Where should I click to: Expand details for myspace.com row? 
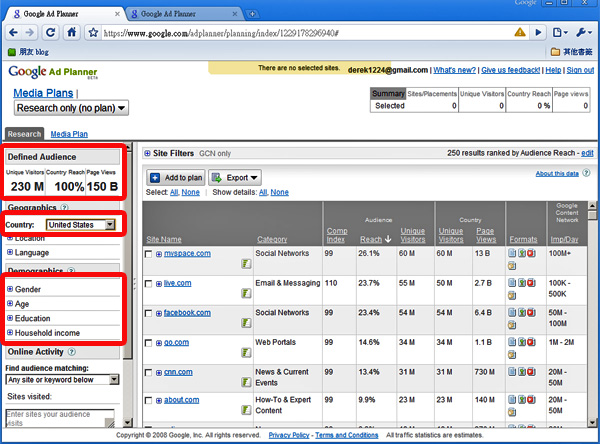[159, 254]
